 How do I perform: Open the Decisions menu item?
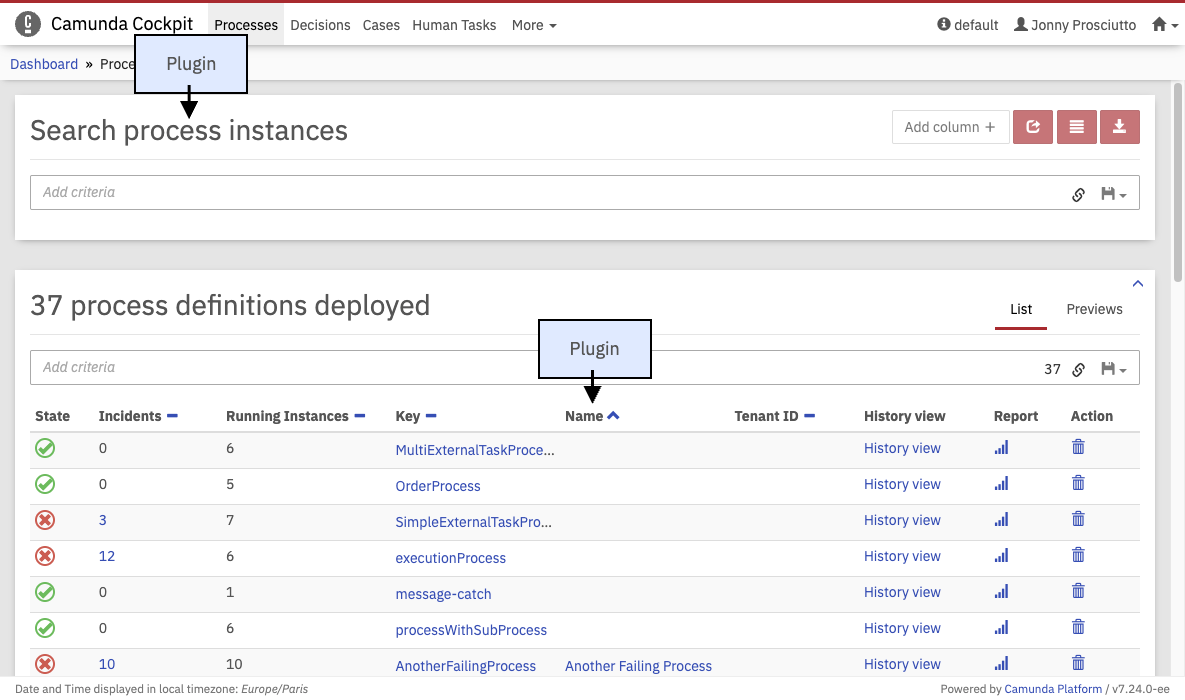pyautogui.click(x=320, y=25)
